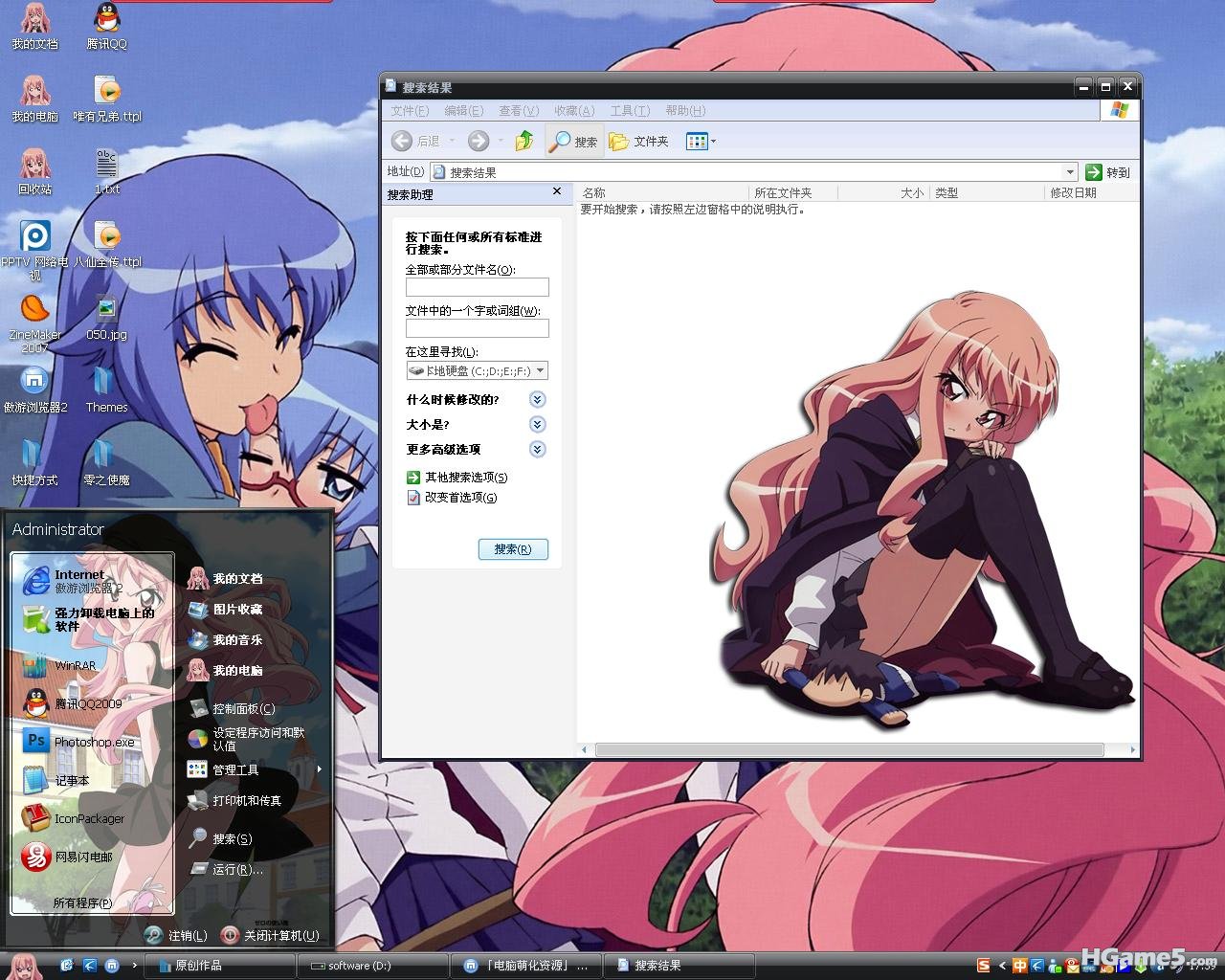This screenshot has height=980, width=1225.
Task: Select the 050.jpg desktop file
Action: [x=106, y=318]
